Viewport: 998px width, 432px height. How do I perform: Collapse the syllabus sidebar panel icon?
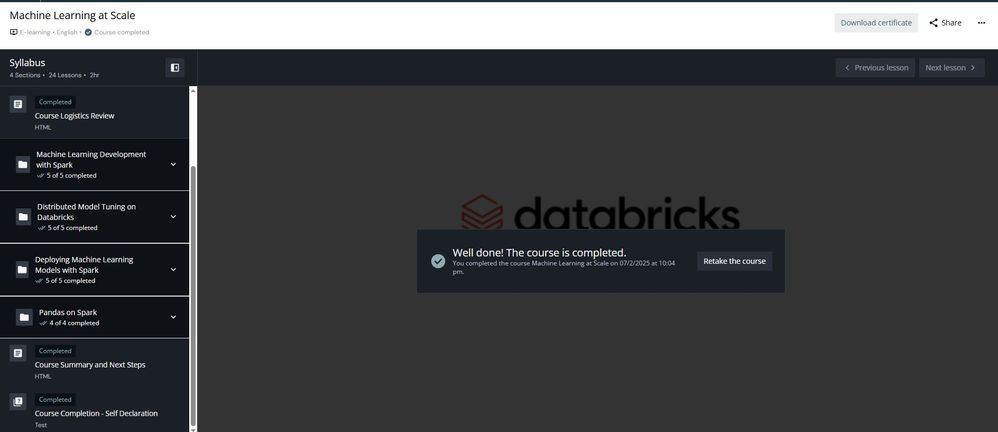tap(175, 67)
